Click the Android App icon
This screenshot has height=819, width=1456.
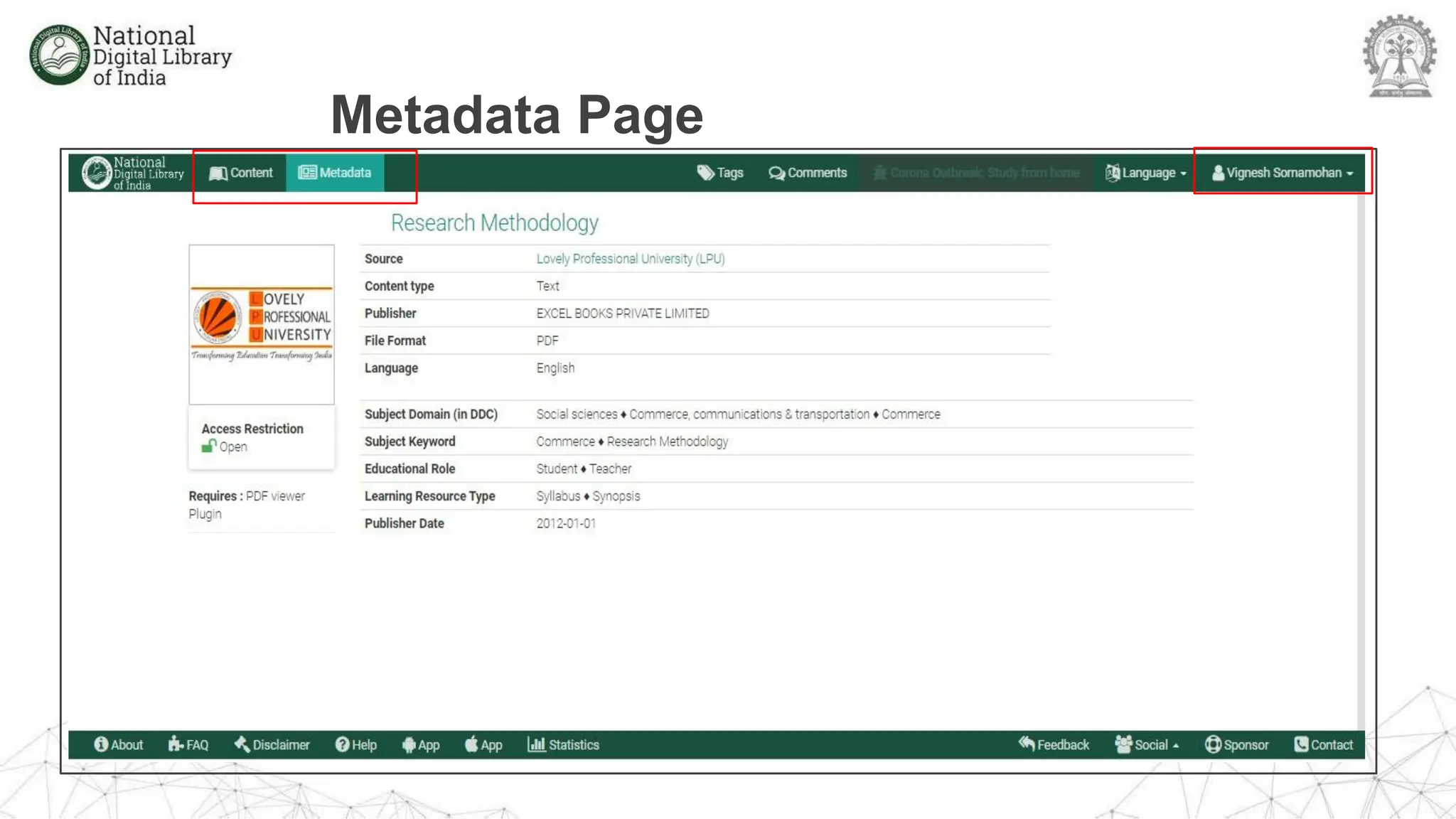(409, 744)
